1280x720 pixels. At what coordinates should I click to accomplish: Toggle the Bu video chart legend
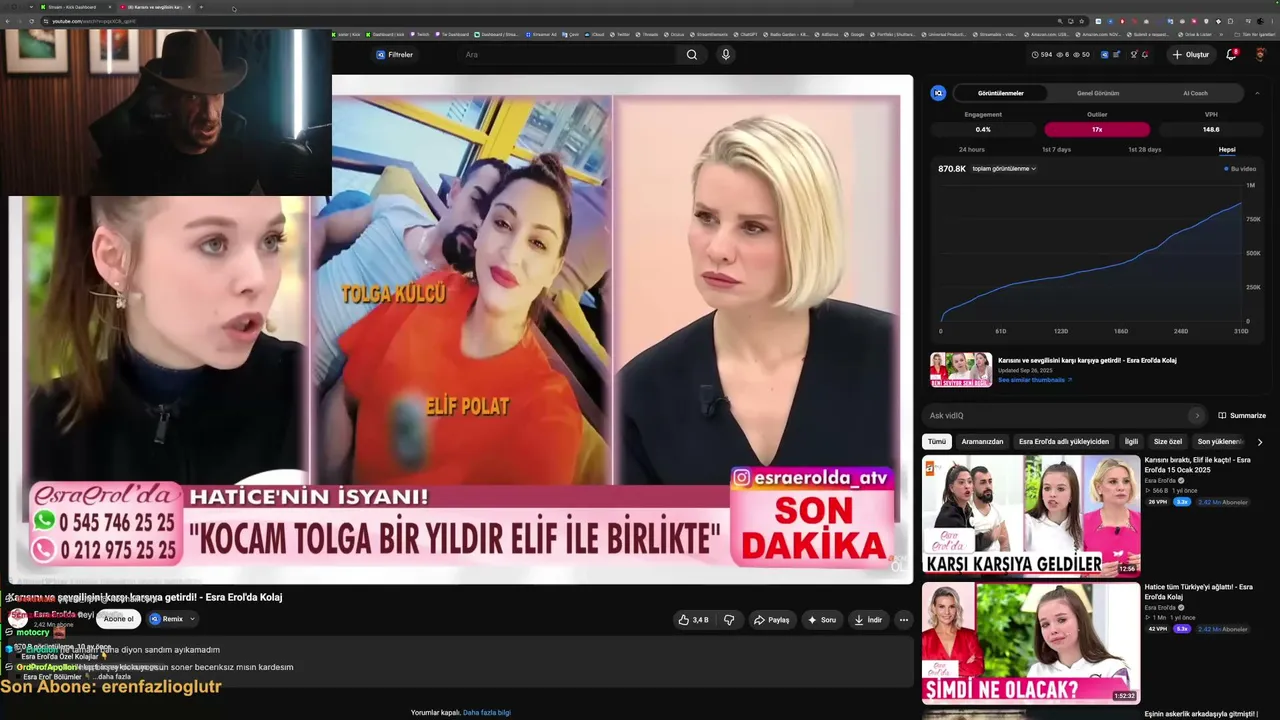coord(1240,169)
